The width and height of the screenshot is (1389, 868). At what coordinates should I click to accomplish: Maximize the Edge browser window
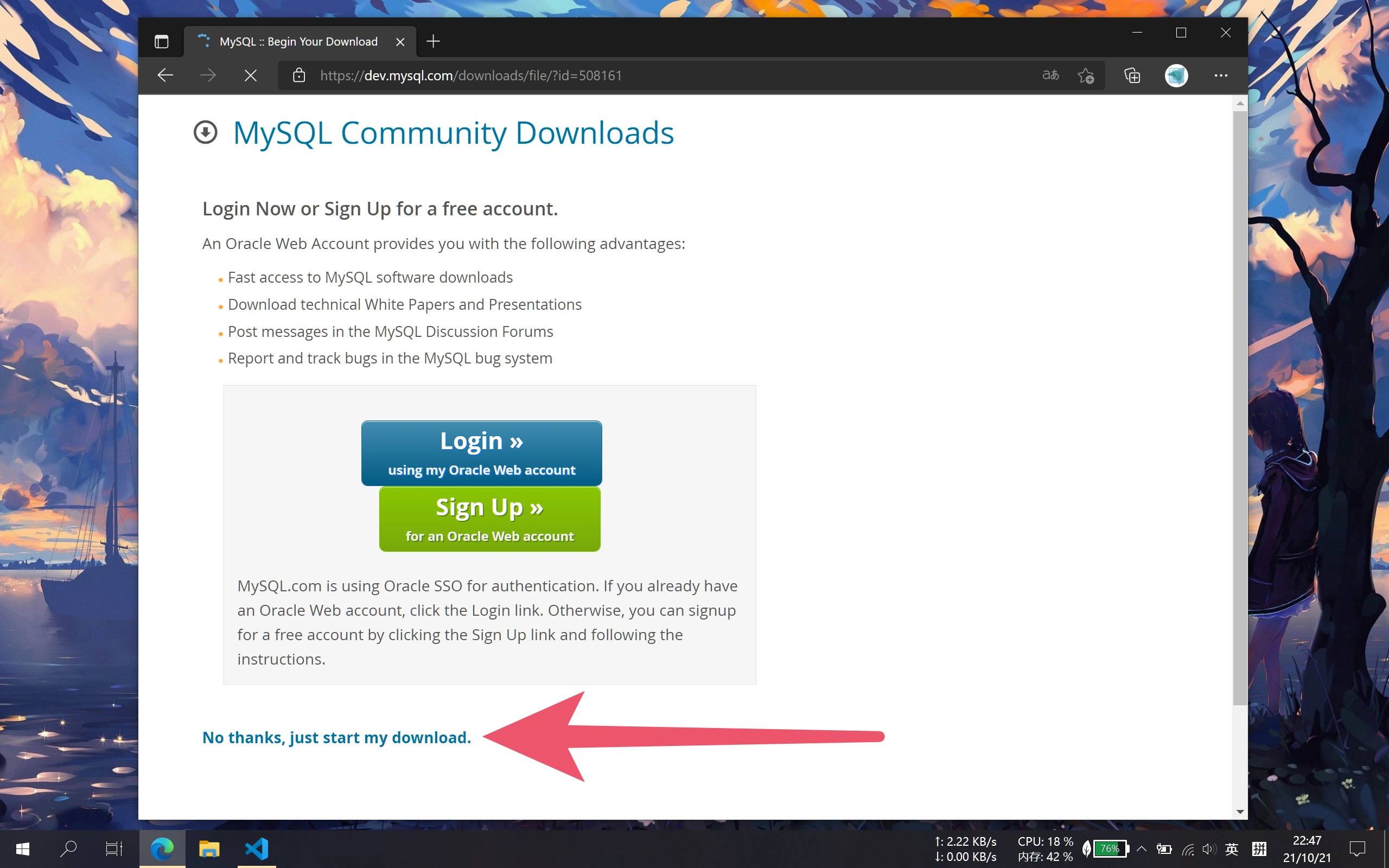[x=1181, y=33]
